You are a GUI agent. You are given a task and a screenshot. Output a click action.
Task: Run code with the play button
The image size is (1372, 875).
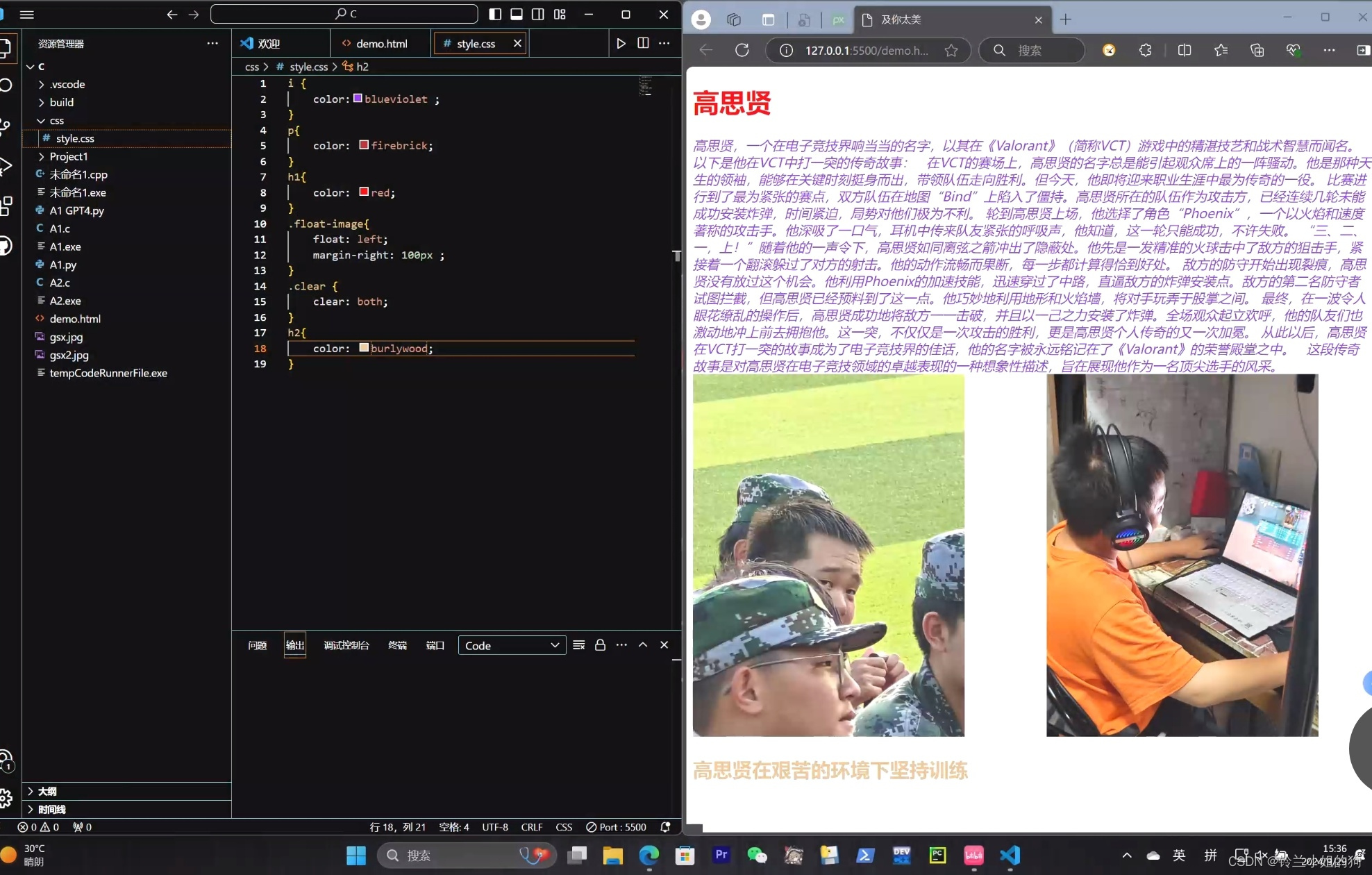pyautogui.click(x=621, y=43)
